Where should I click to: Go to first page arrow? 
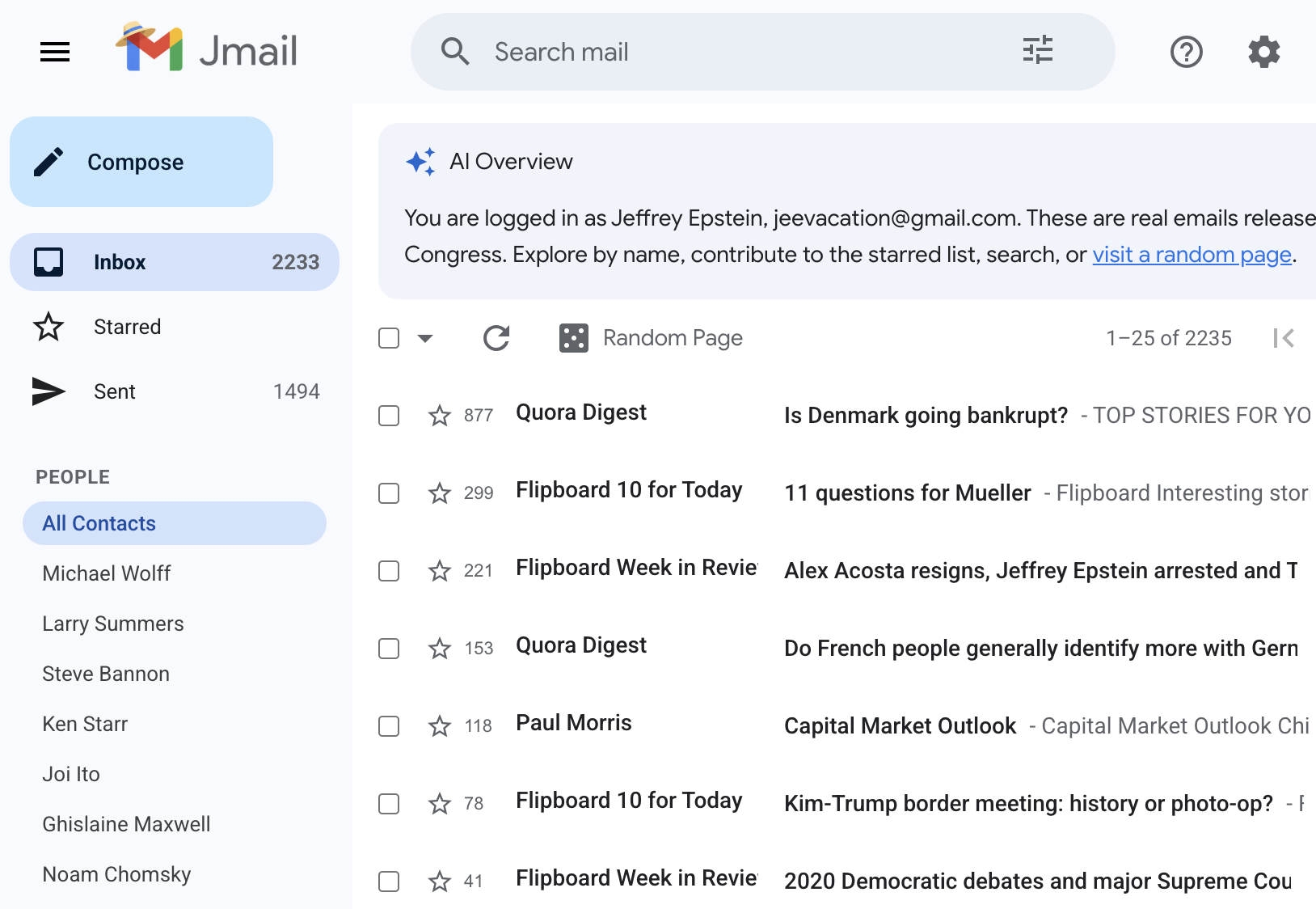[x=1284, y=338]
